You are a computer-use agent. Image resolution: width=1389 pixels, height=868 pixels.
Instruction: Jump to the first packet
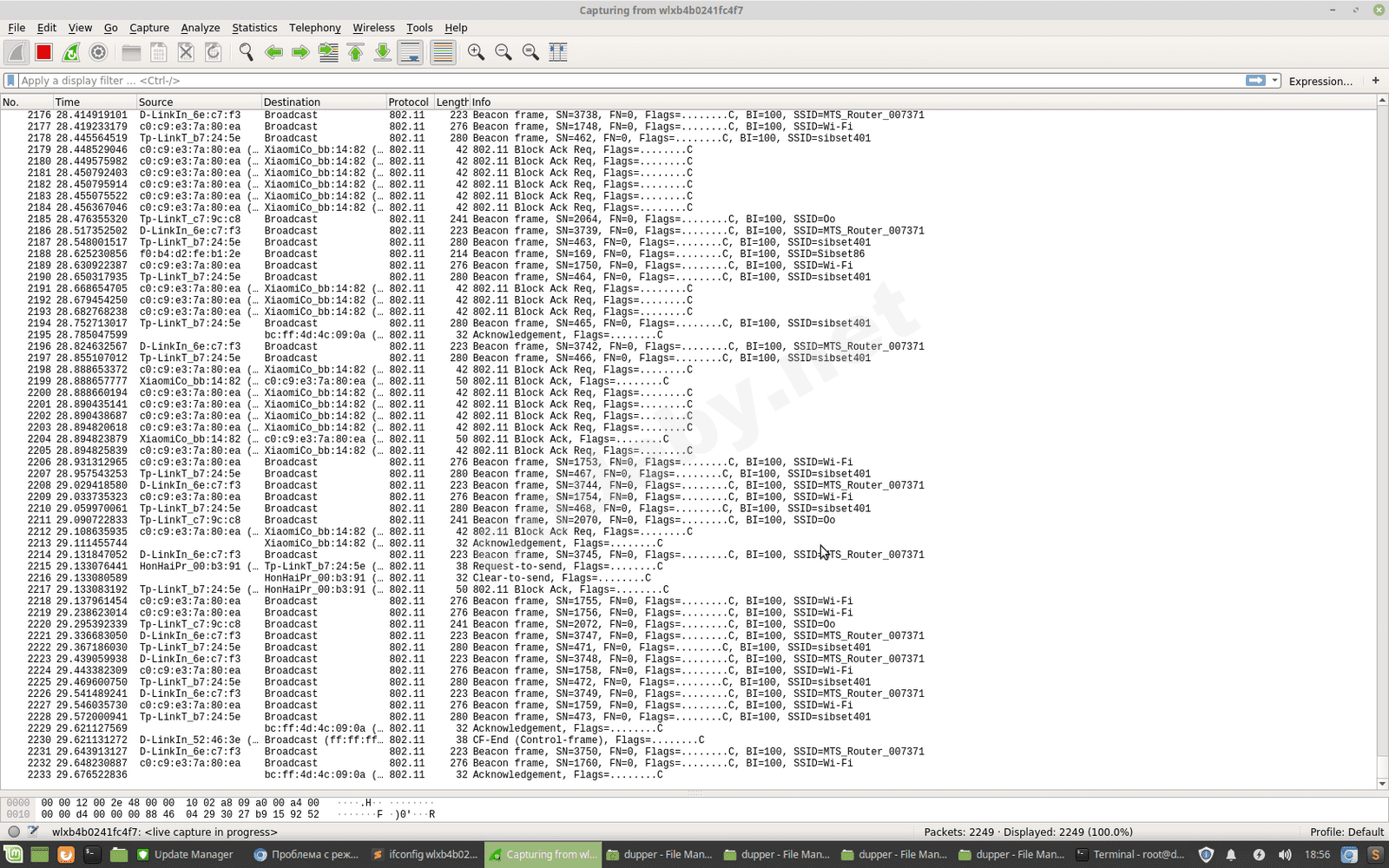click(x=356, y=52)
